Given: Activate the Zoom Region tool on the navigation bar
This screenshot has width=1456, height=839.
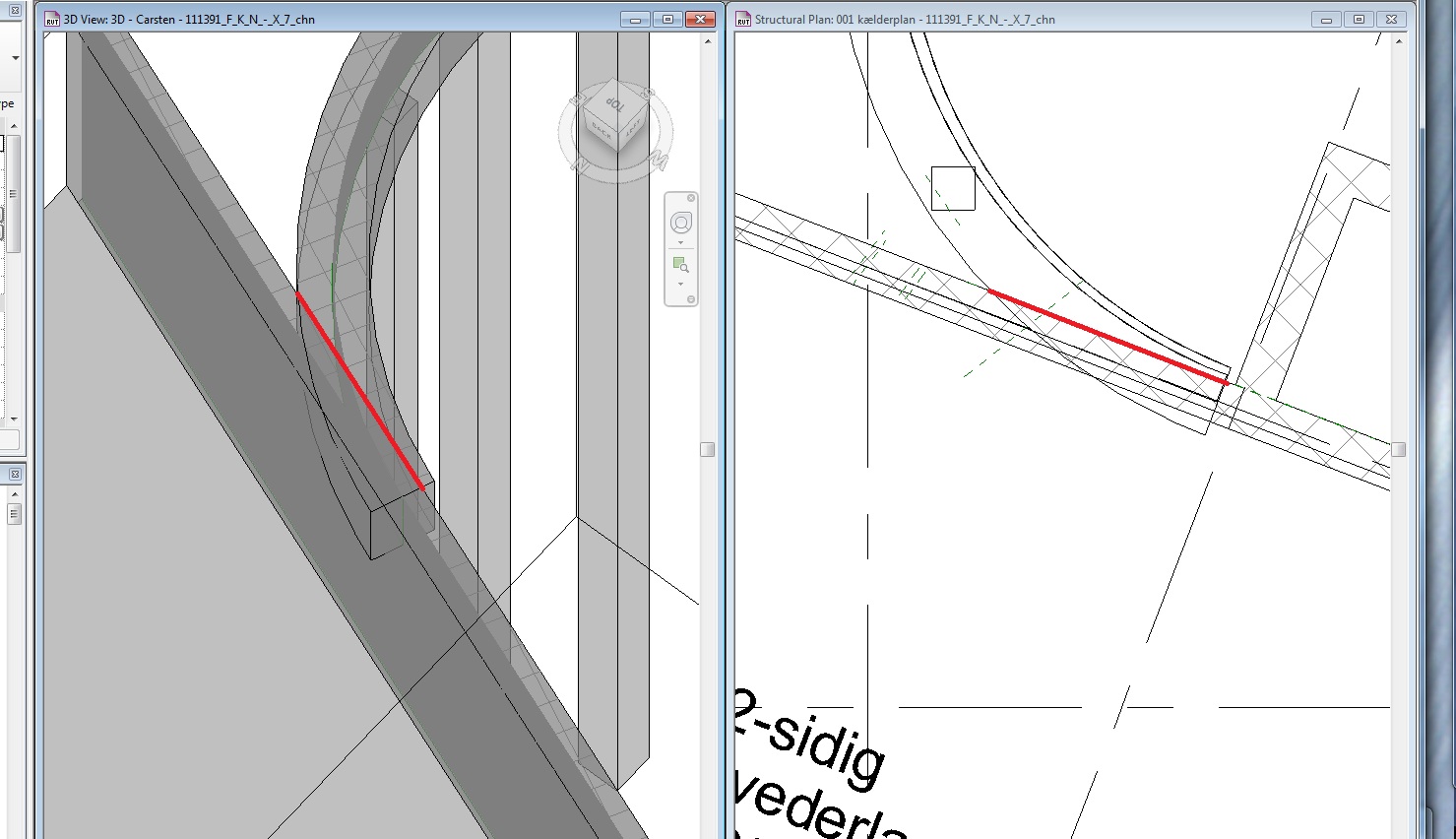Looking at the screenshot, I should [x=681, y=265].
